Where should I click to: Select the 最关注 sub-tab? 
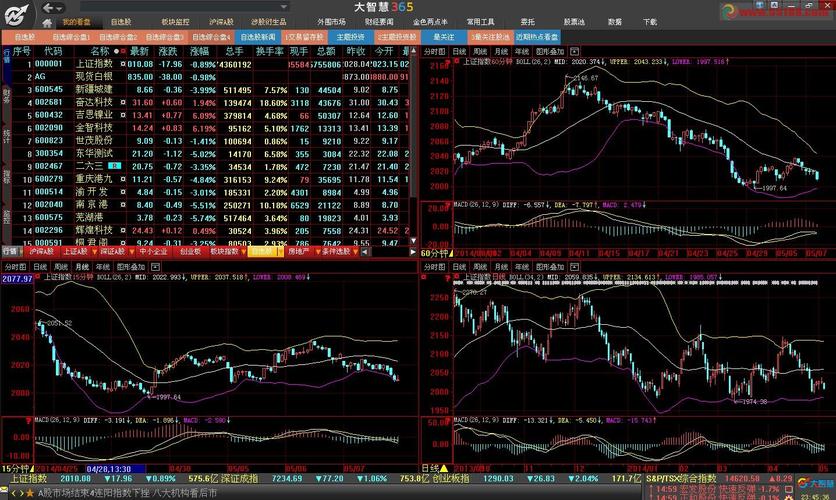point(444,37)
